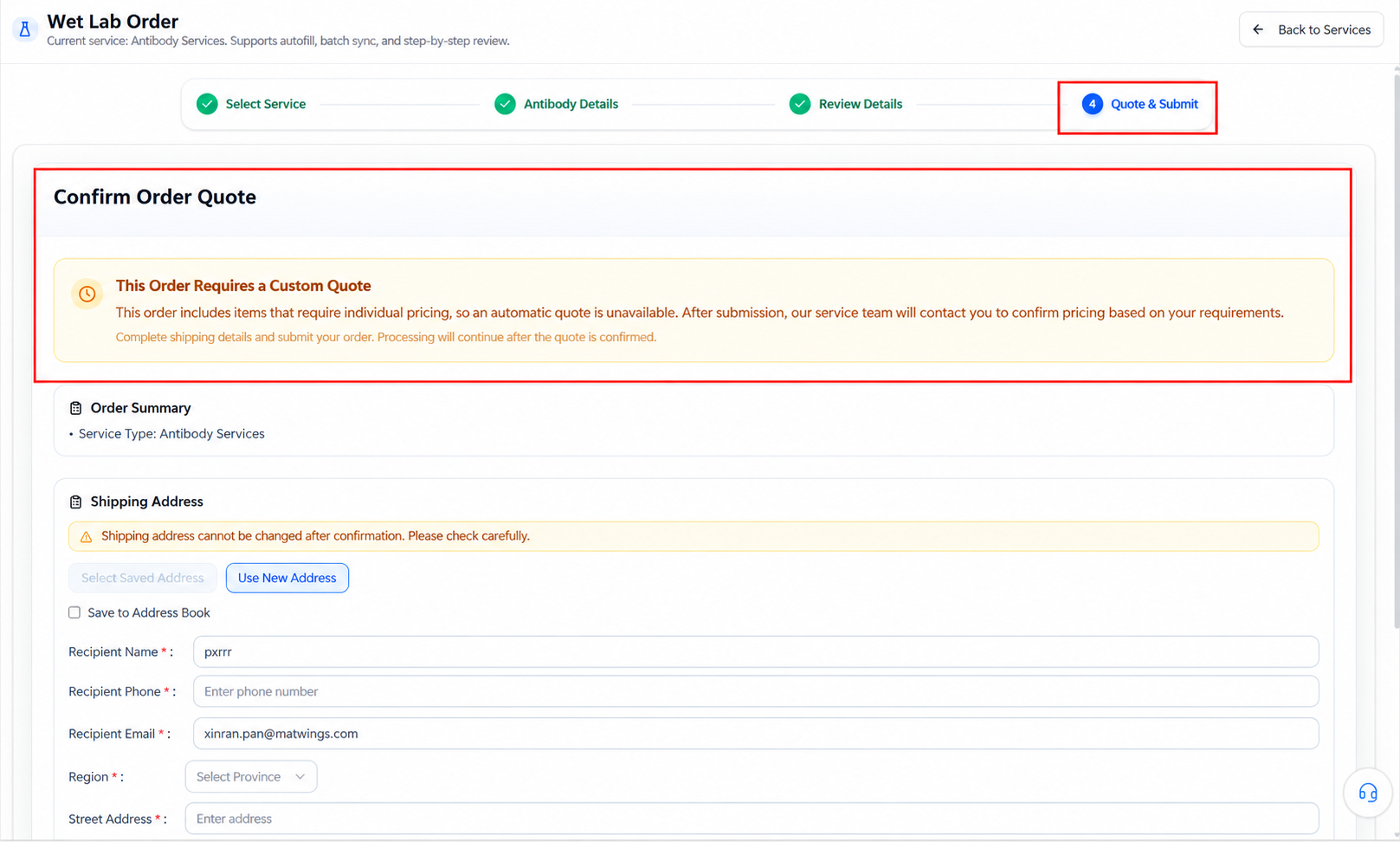This screenshot has width=1400, height=842.
Task: Focus the Recipient Phone field
Action: pyautogui.click(x=756, y=691)
